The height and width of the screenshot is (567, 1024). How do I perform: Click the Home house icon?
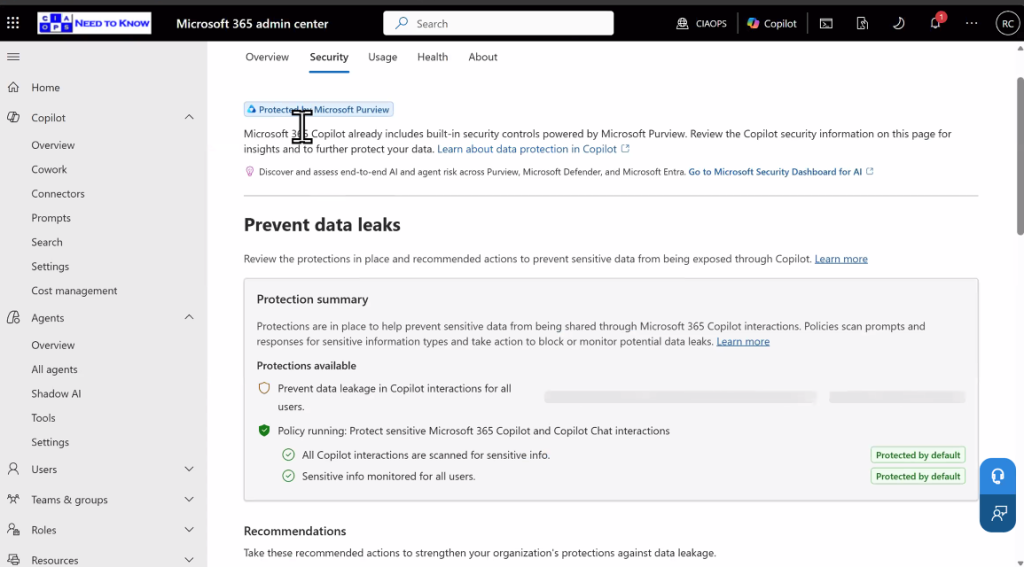point(13,87)
